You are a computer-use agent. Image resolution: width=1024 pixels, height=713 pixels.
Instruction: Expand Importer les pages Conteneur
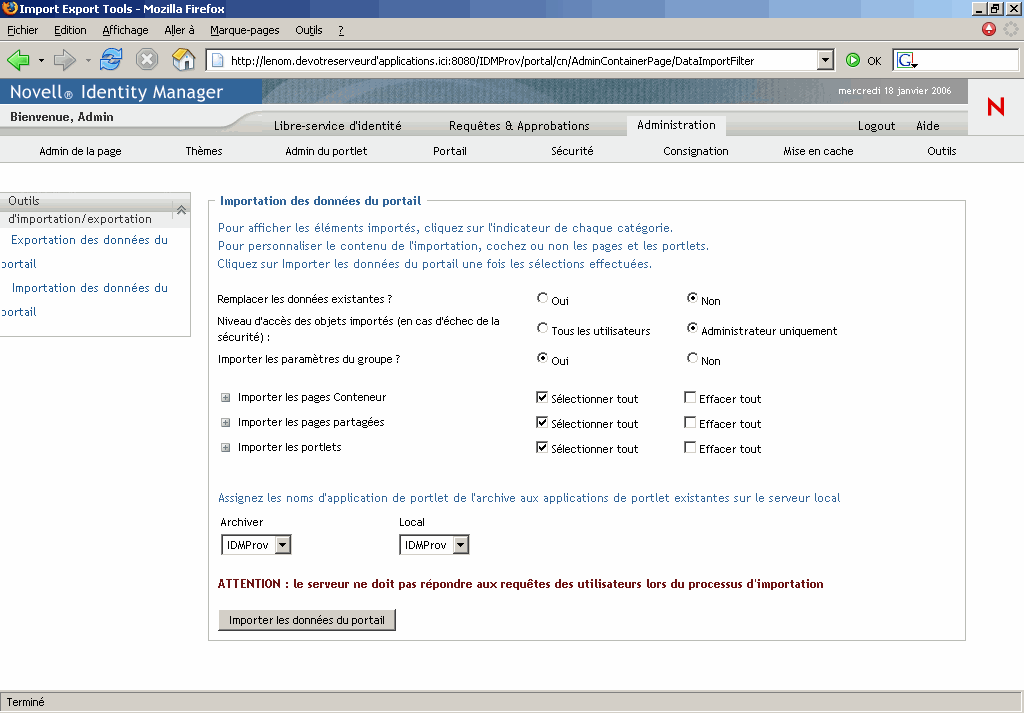[225, 398]
